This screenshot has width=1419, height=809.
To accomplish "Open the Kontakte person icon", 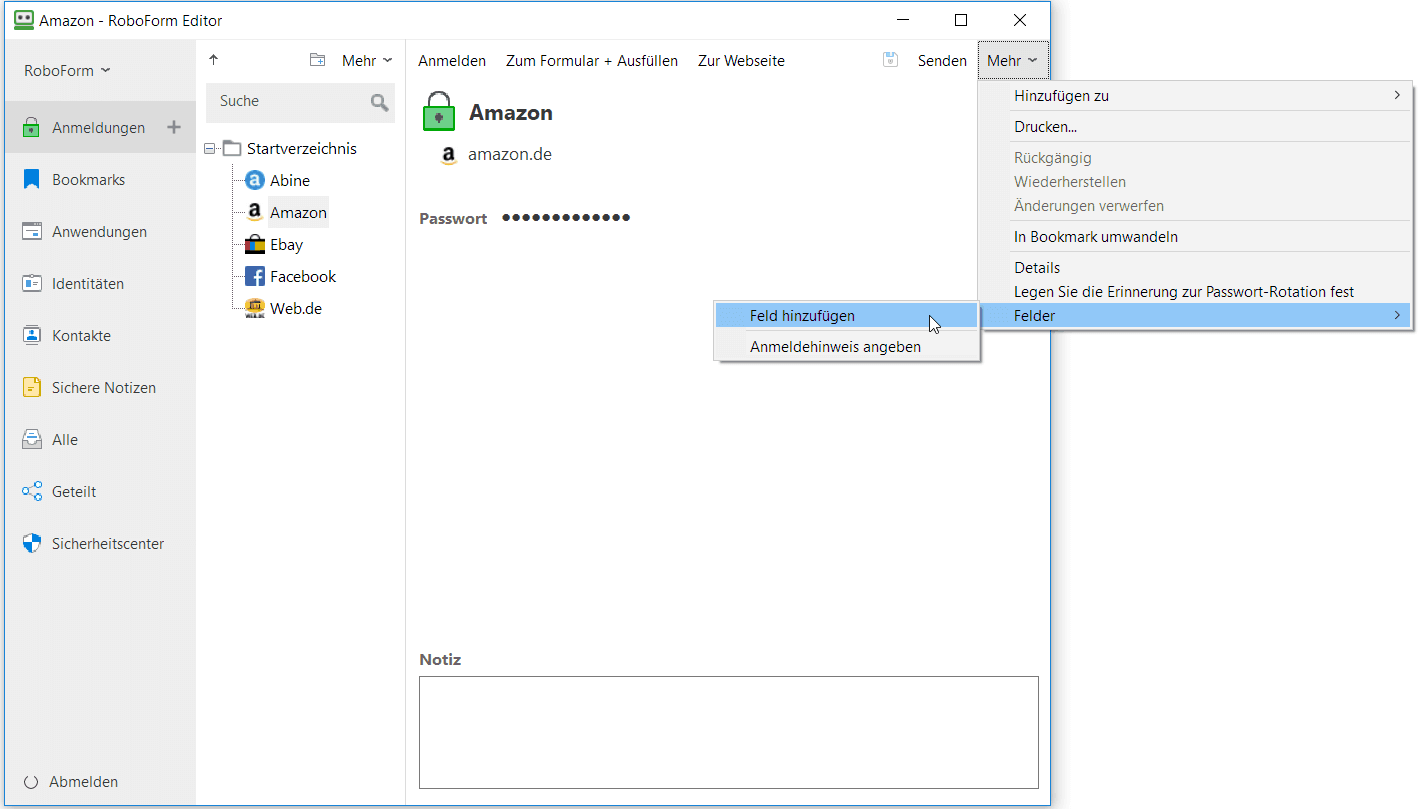I will click(x=31, y=336).
